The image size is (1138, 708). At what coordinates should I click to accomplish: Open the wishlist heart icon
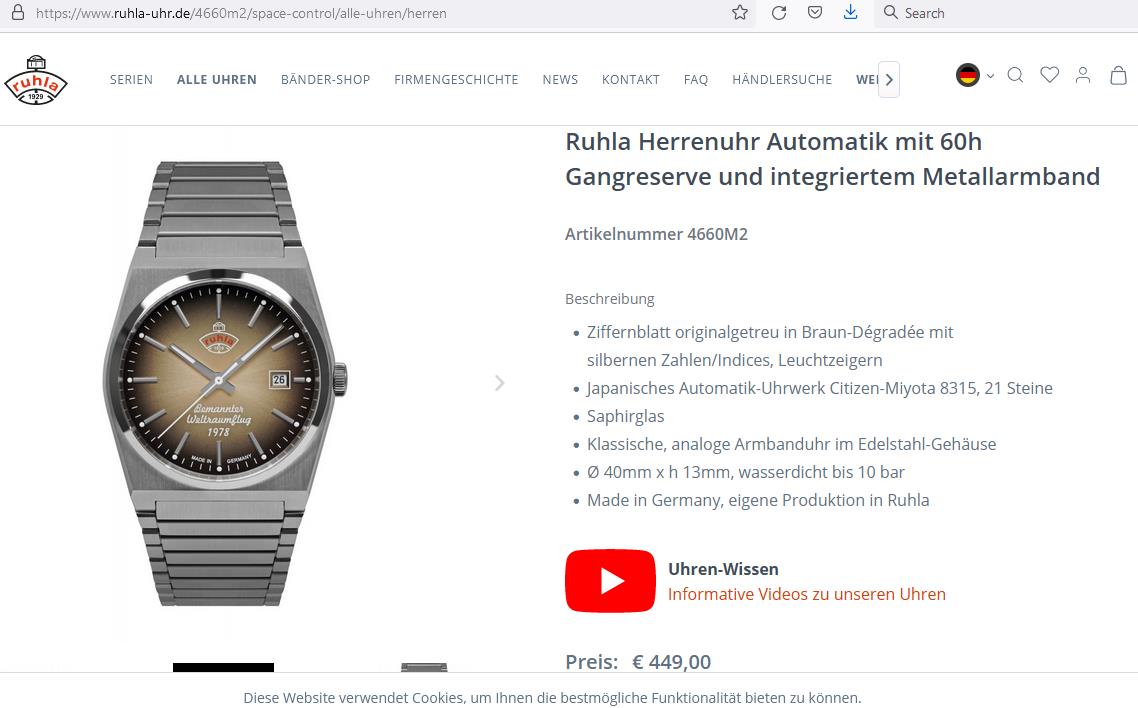point(1049,75)
